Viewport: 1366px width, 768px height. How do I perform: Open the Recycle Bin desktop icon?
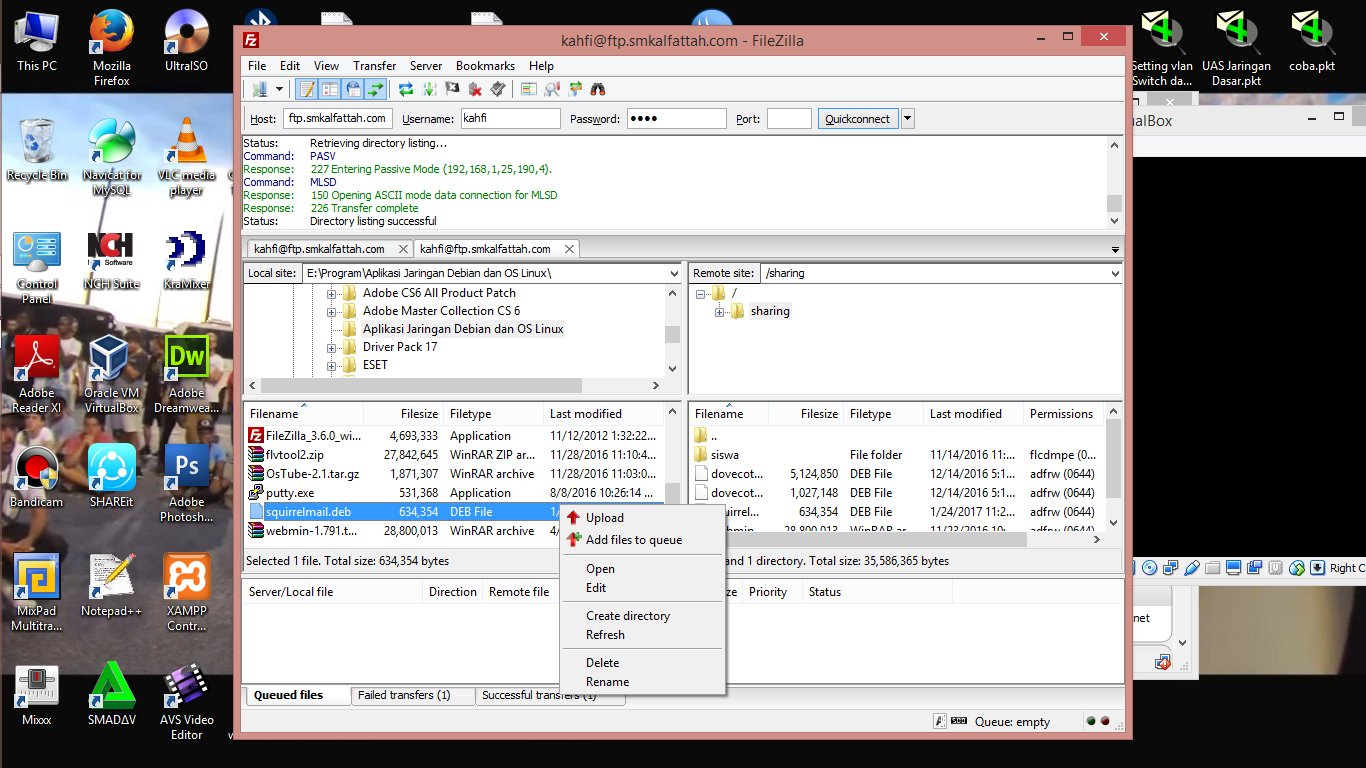37,150
